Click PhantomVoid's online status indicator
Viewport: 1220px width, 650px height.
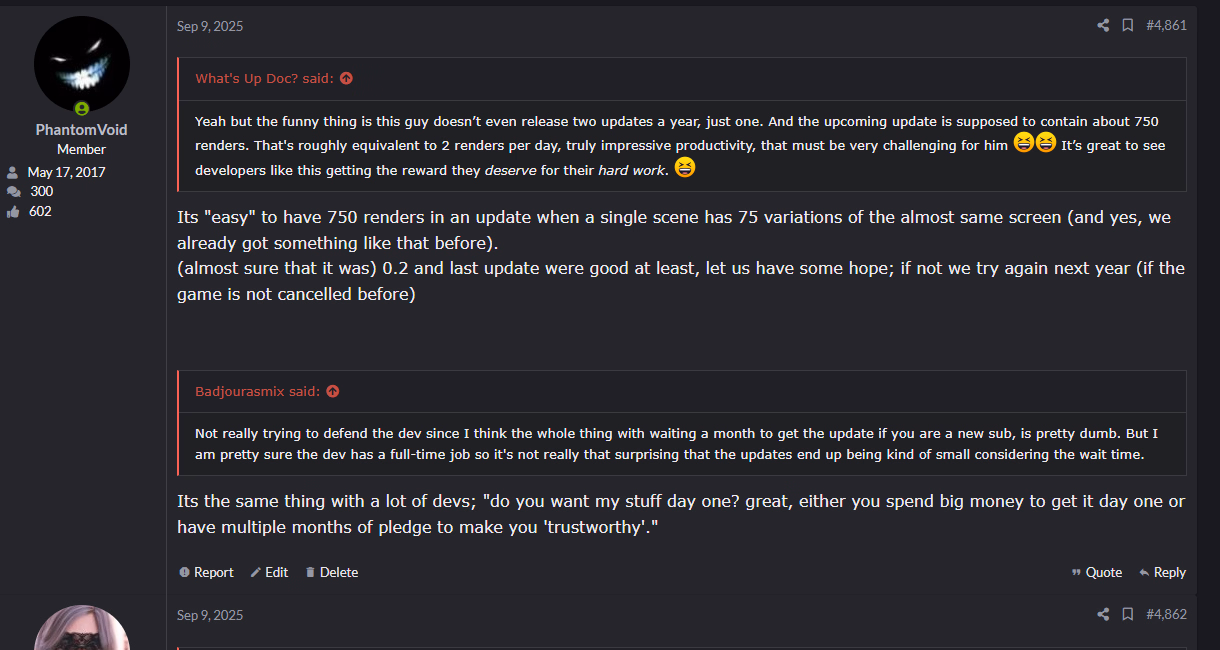[82, 108]
